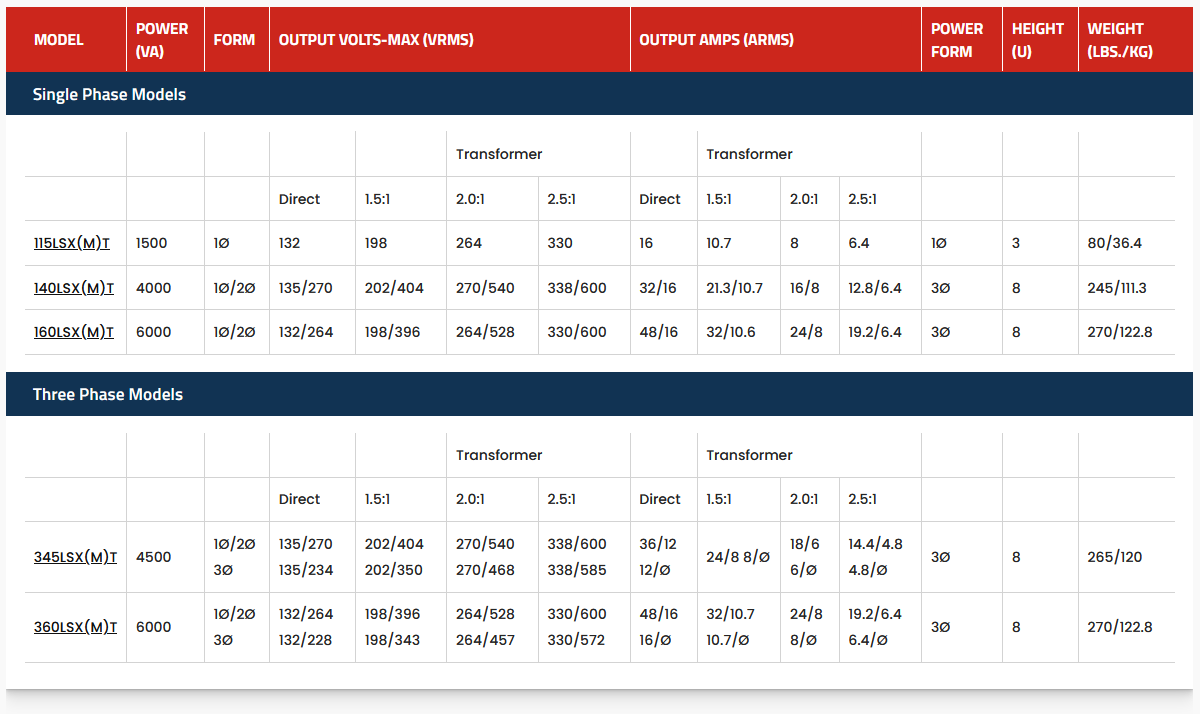This screenshot has height=714, width=1200.
Task: Select the FORM column header
Action: 234,40
